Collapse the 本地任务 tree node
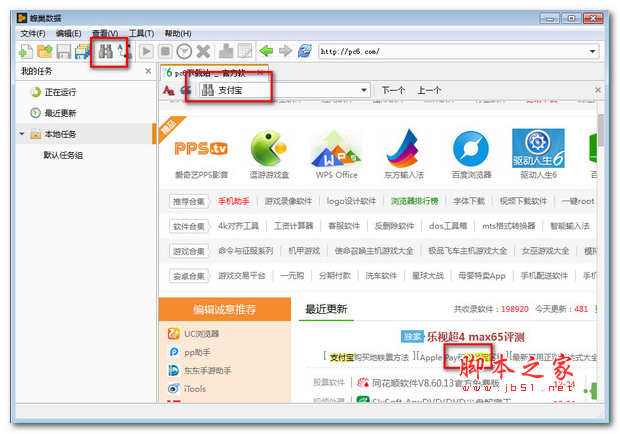The image size is (620, 434). 22,134
